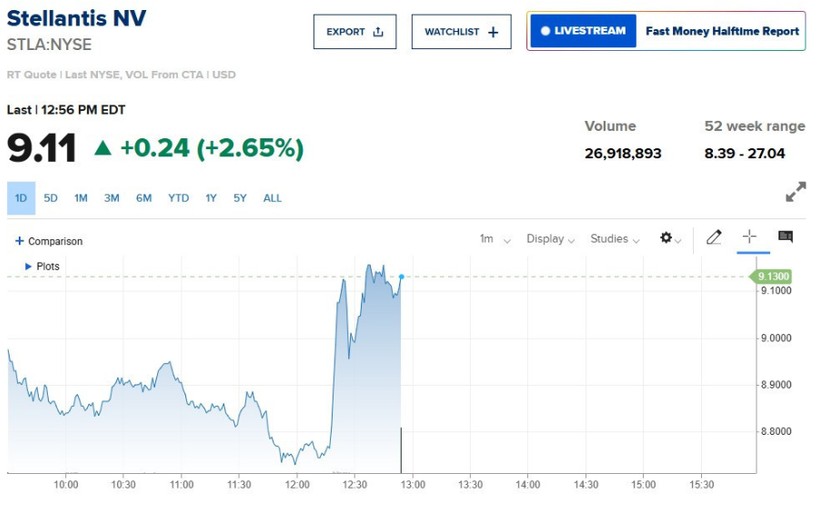Open the chart comments flag icon

pos(785,237)
